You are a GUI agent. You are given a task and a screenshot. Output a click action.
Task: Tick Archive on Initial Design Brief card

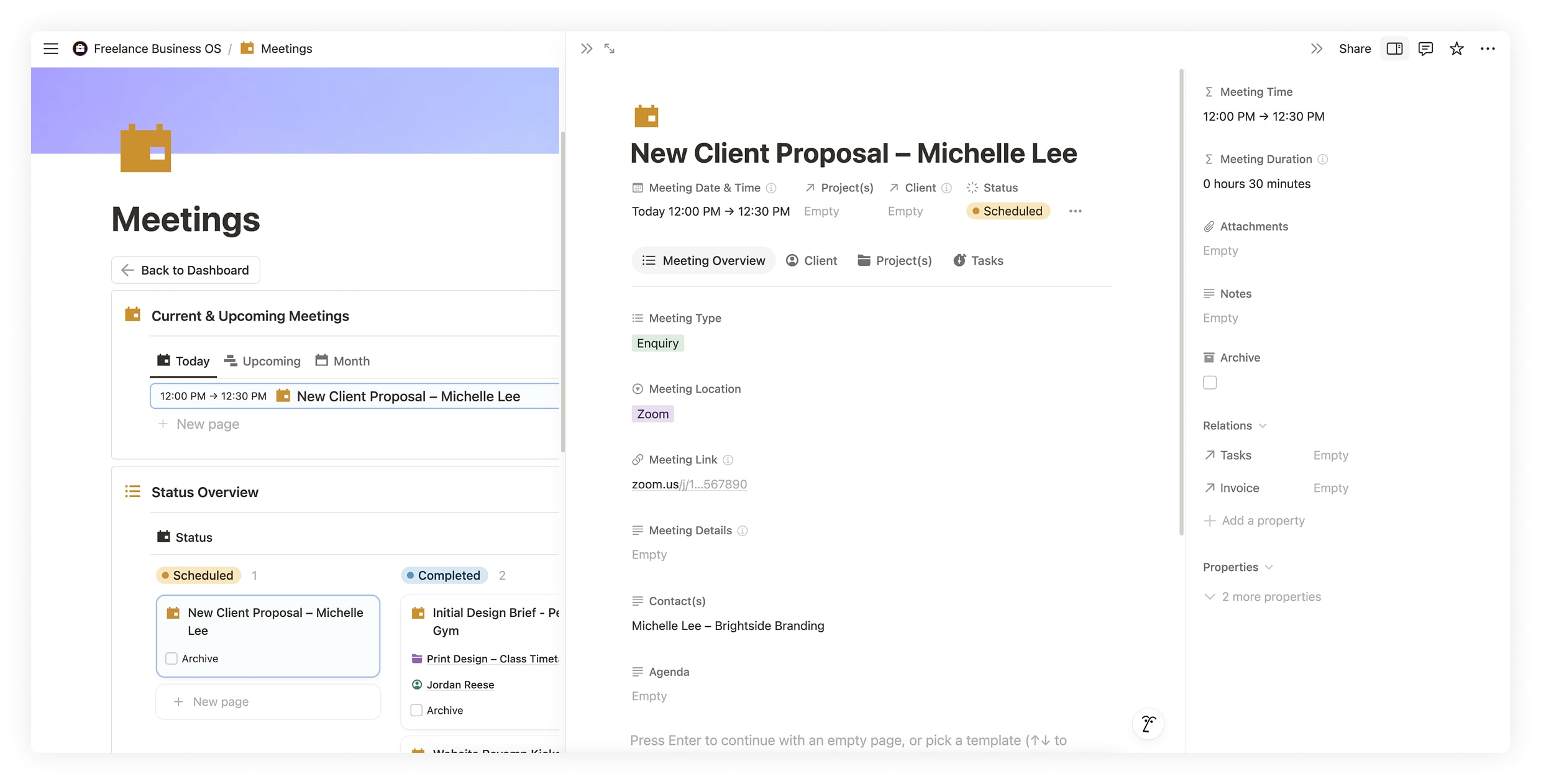coord(416,710)
